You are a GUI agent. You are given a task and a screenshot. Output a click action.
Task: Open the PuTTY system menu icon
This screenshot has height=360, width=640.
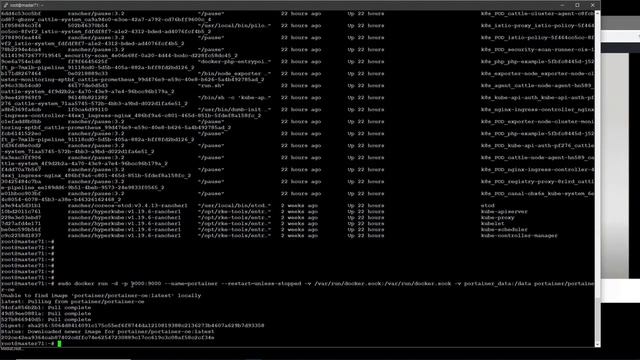pyautogui.click(x=5, y=5)
